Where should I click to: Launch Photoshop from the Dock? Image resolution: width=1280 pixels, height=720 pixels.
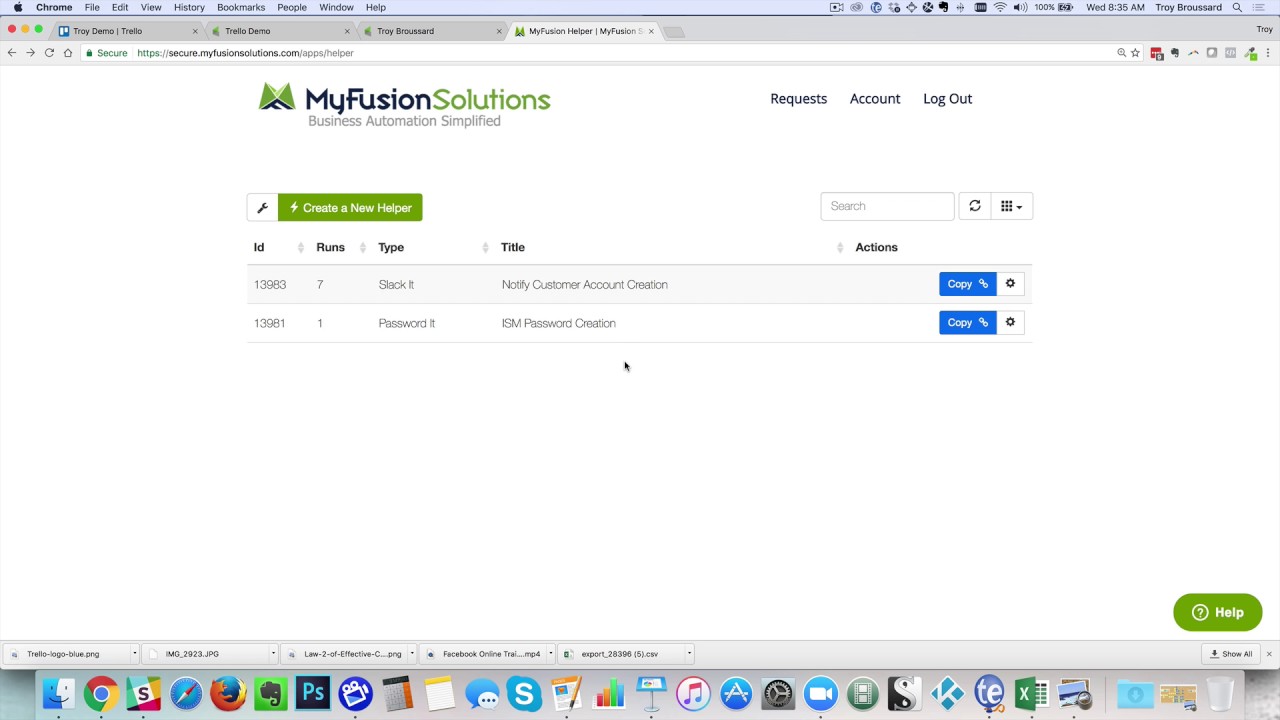[x=313, y=694]
